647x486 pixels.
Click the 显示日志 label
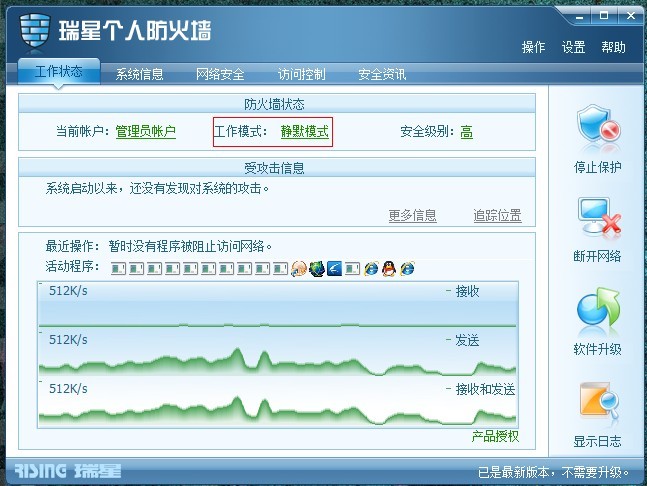pos(597,441)
